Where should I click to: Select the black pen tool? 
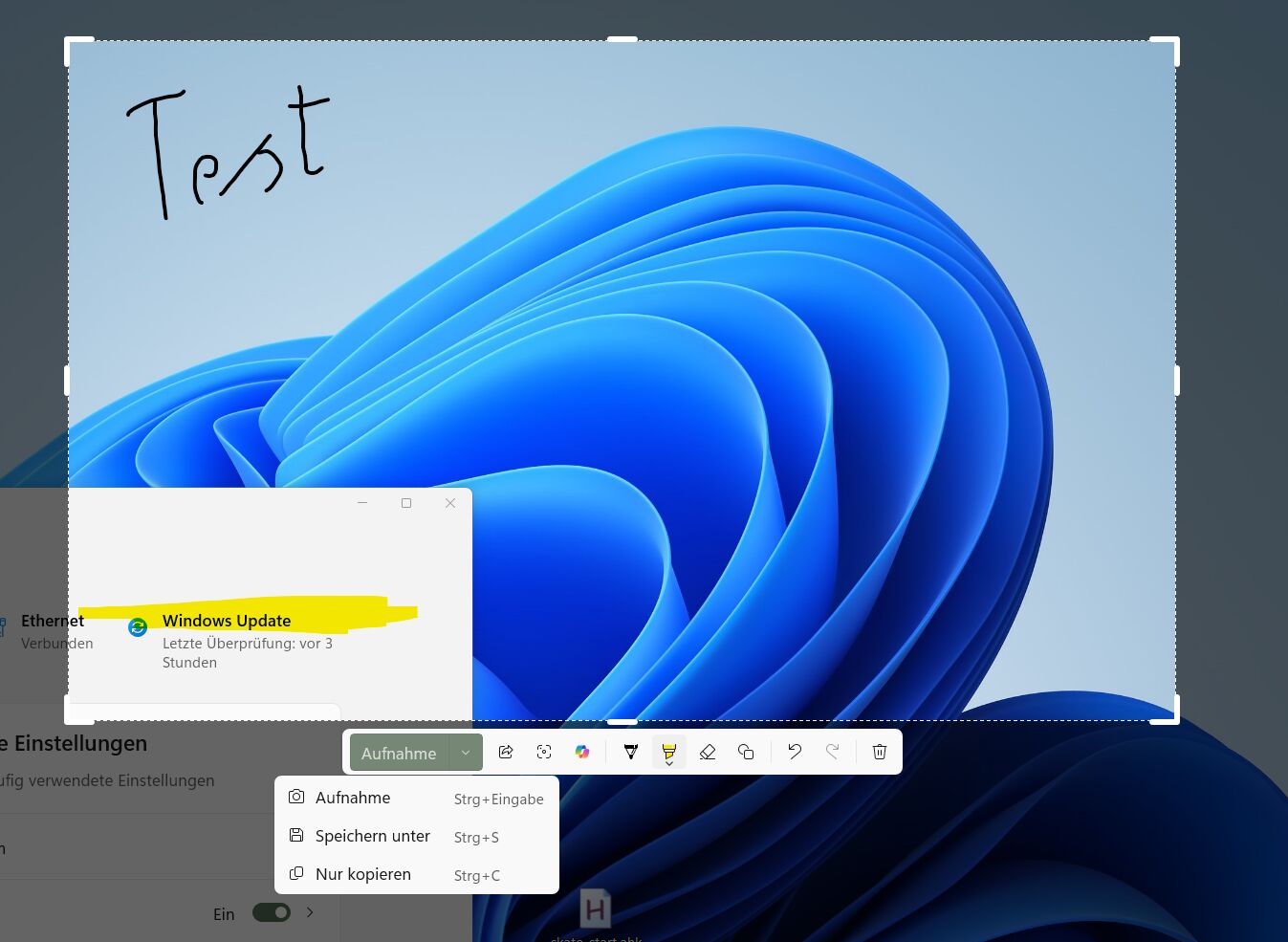[631, 753]
